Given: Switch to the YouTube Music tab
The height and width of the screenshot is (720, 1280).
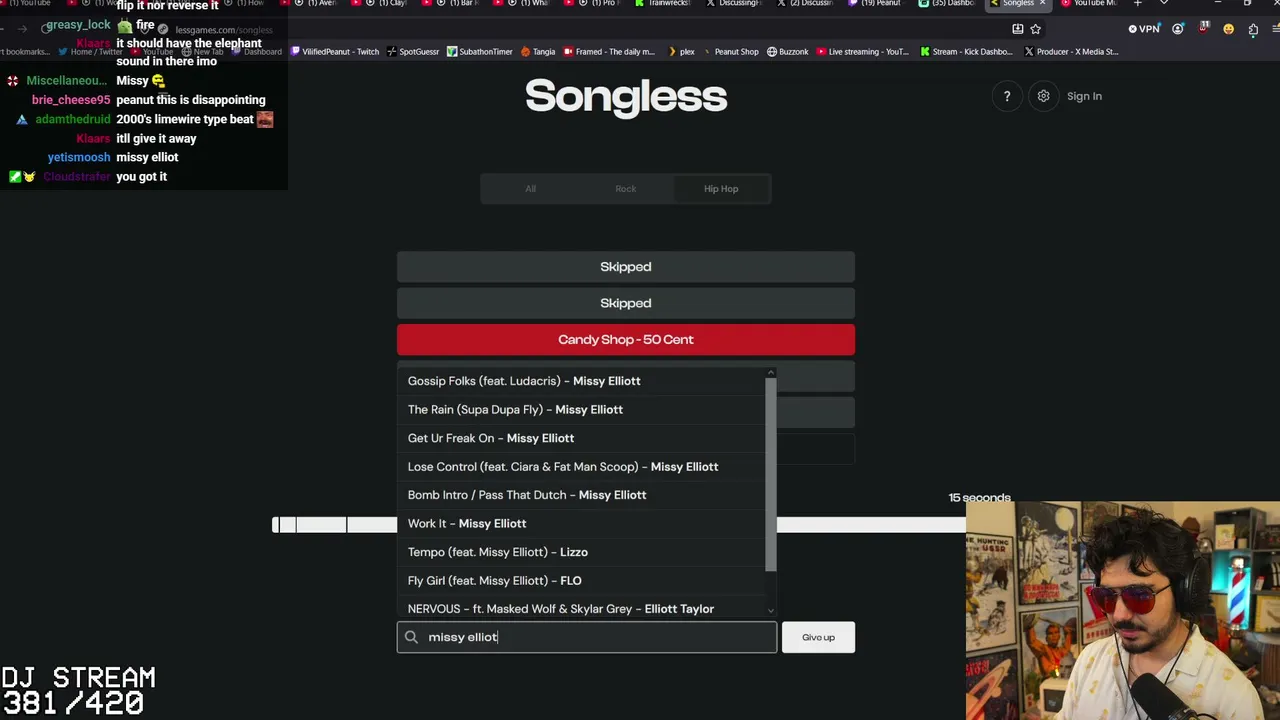Looking at the screenshot, I should (1088, 4).
